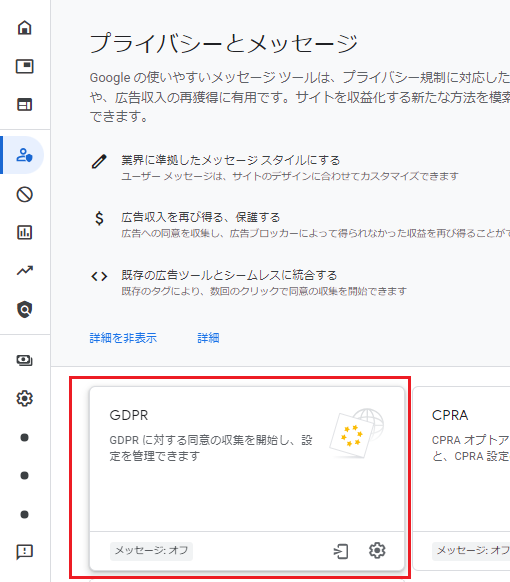Screen dimensions: 510x582
Task: Open the GDPR card title
Action: (129, 415)
